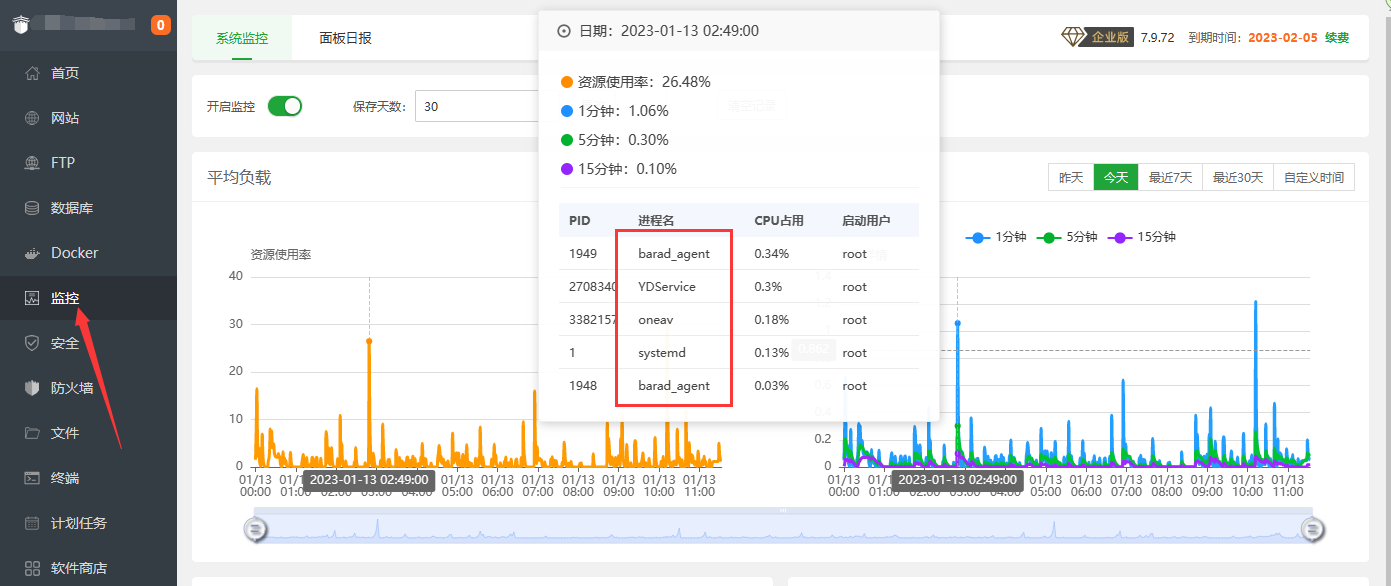
Task: Click PID 3382157 in the process table
Action: pyautogui.click(x=592, y=320)
